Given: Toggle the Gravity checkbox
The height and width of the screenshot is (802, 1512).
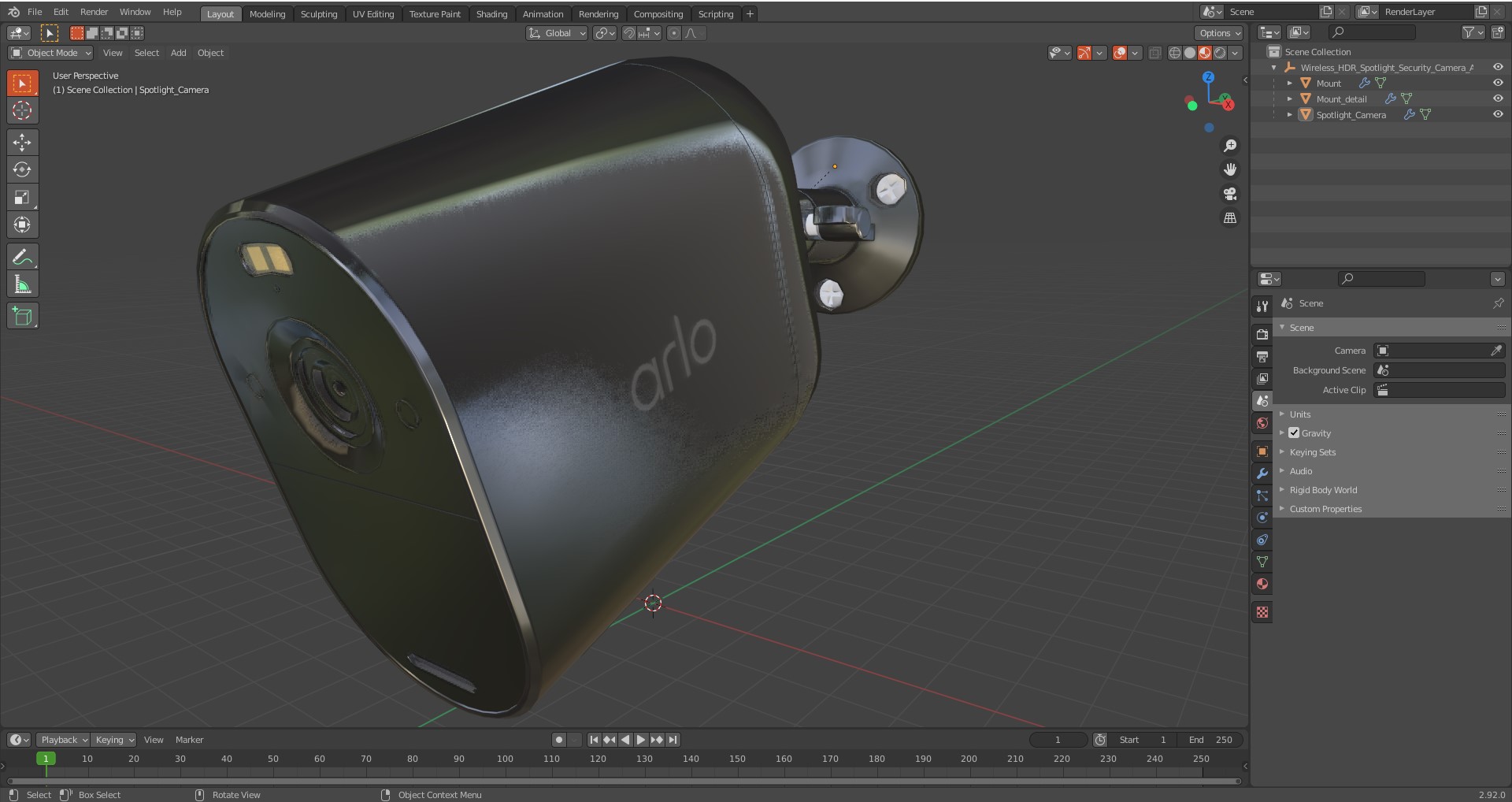Looking at the screenshot, I should tap(1294, 433).
